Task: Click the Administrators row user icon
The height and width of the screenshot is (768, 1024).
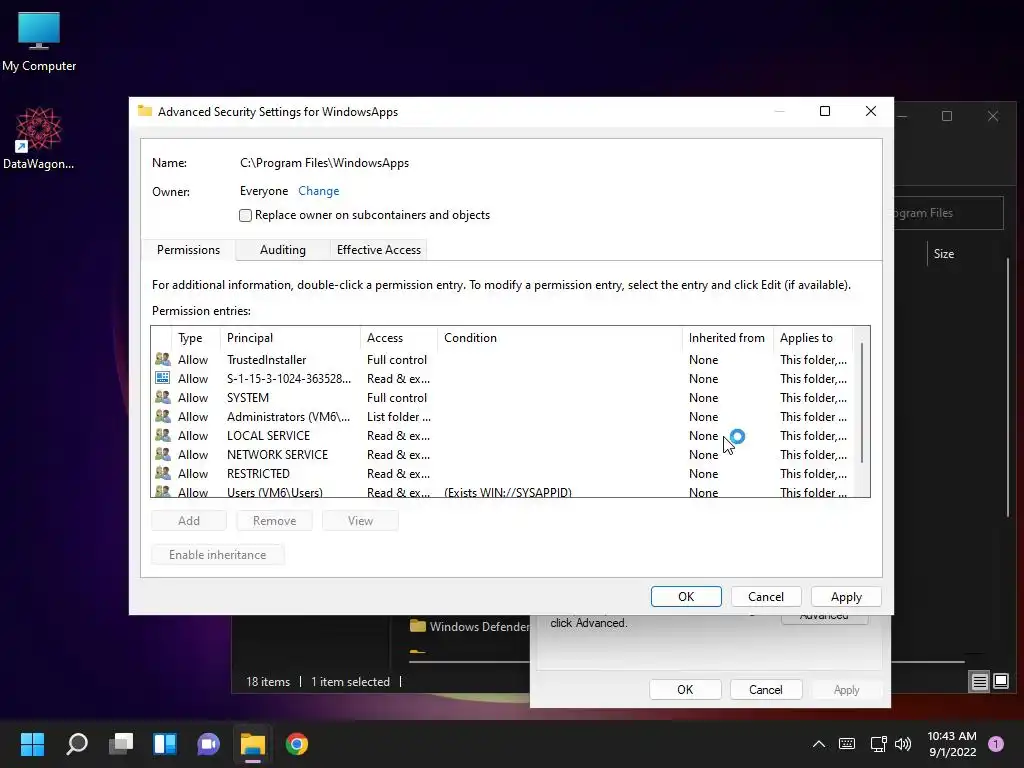Action: click(x=163, y=416)
